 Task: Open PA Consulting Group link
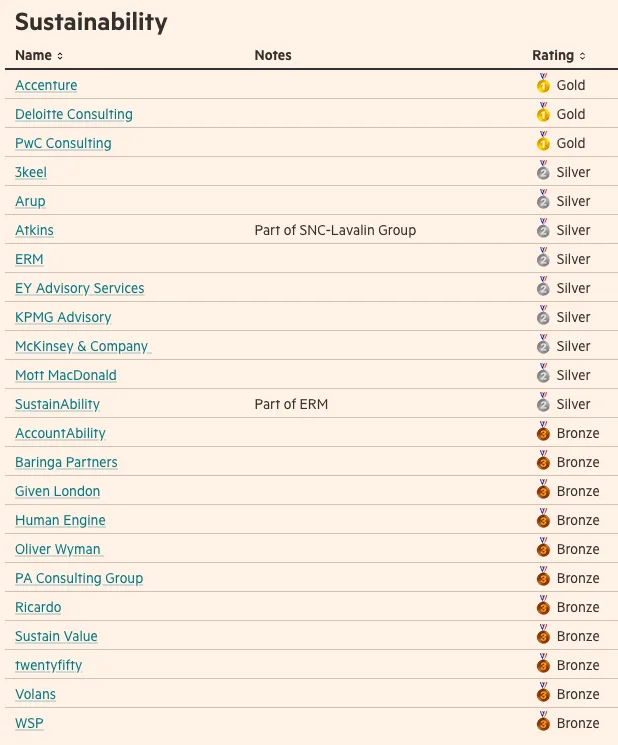79,578
